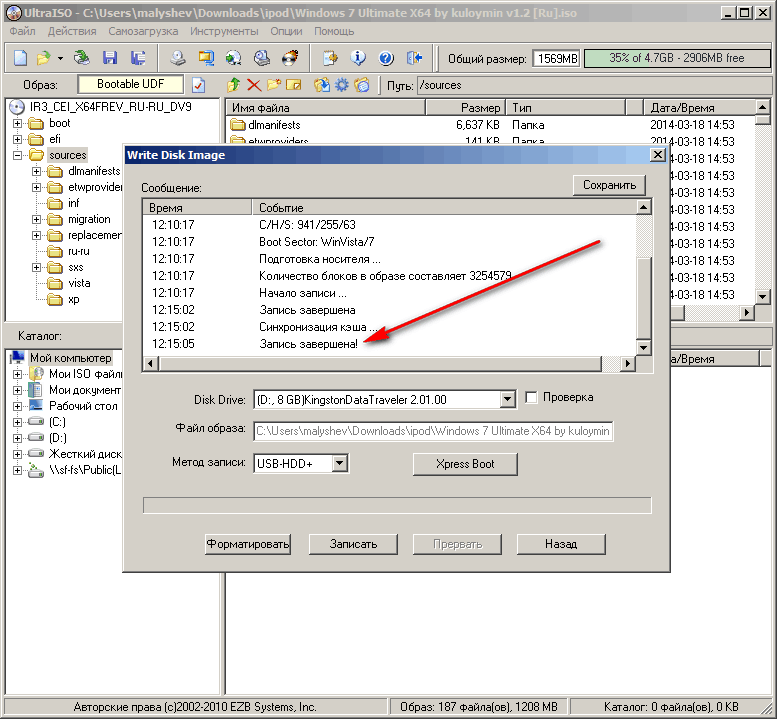Sort by the Размер column header

tap(465, 108)
